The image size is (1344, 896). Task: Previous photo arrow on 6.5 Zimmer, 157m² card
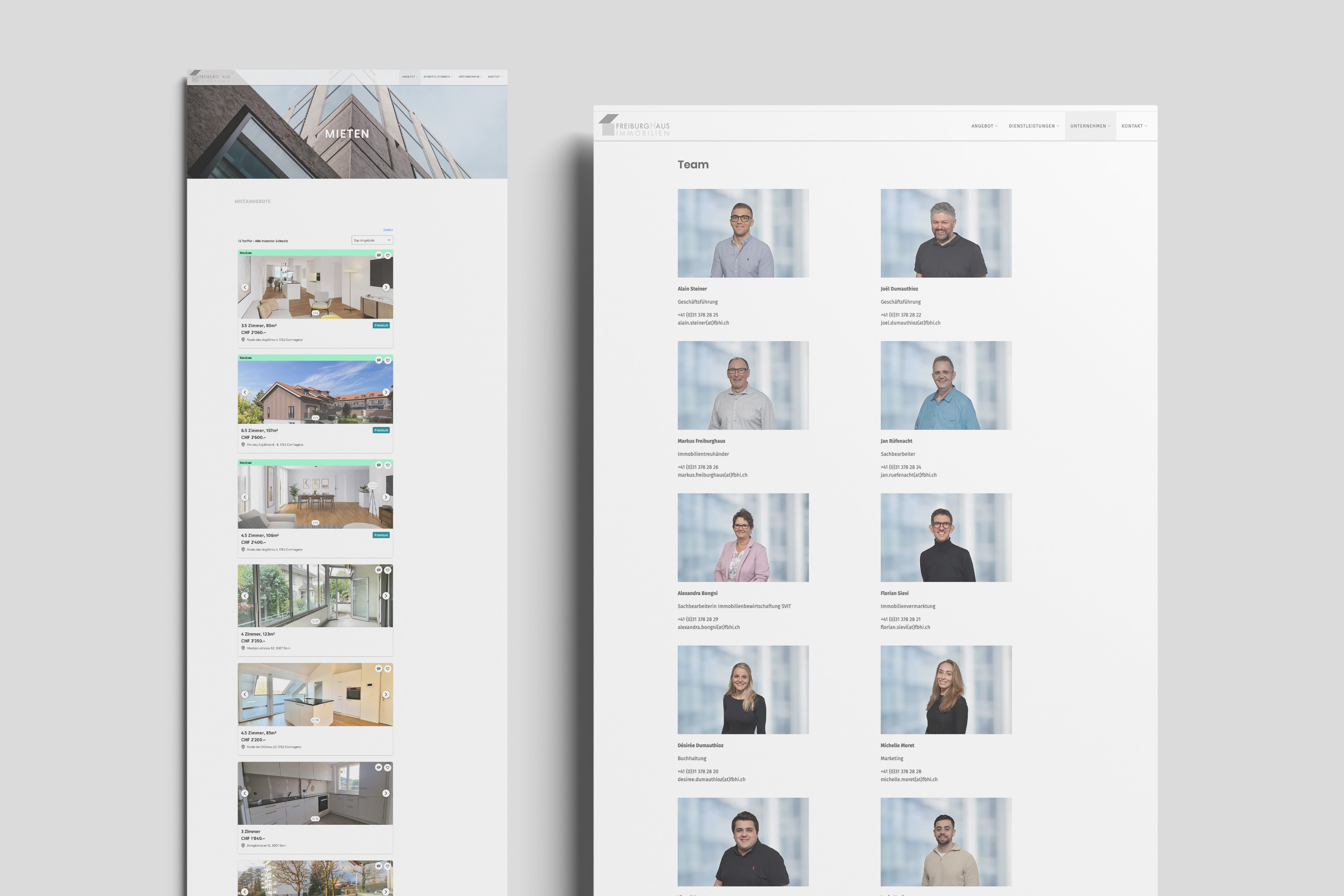(x=245, y=392)
